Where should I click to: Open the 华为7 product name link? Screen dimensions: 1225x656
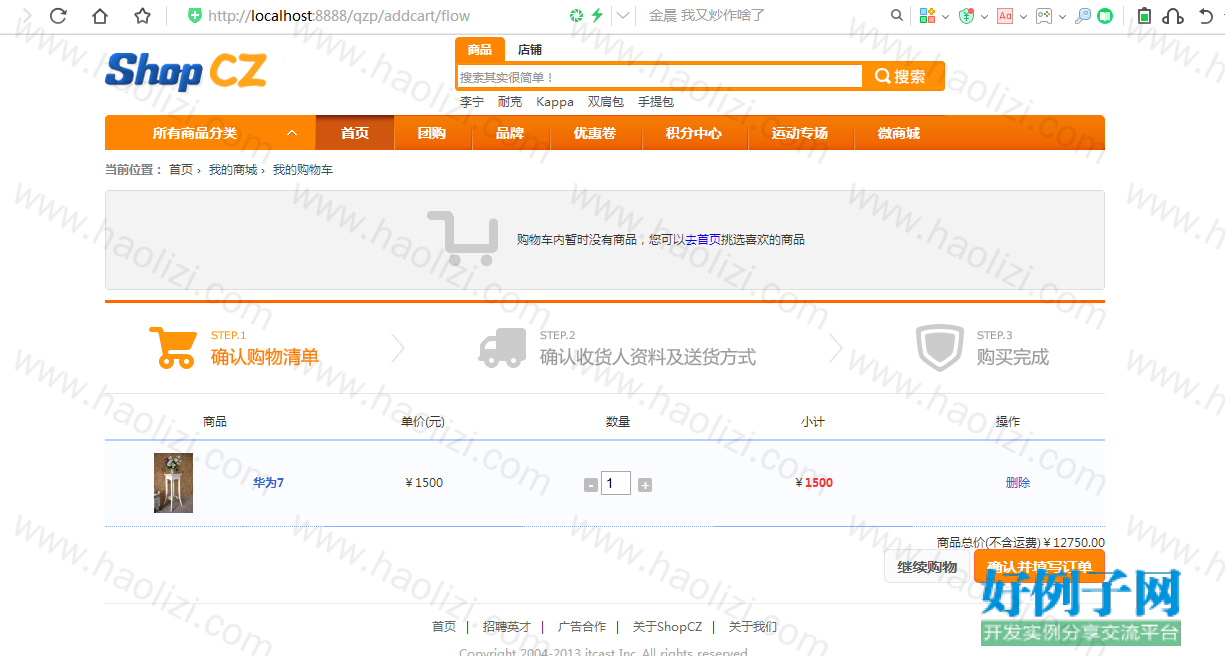click(268, 483)
